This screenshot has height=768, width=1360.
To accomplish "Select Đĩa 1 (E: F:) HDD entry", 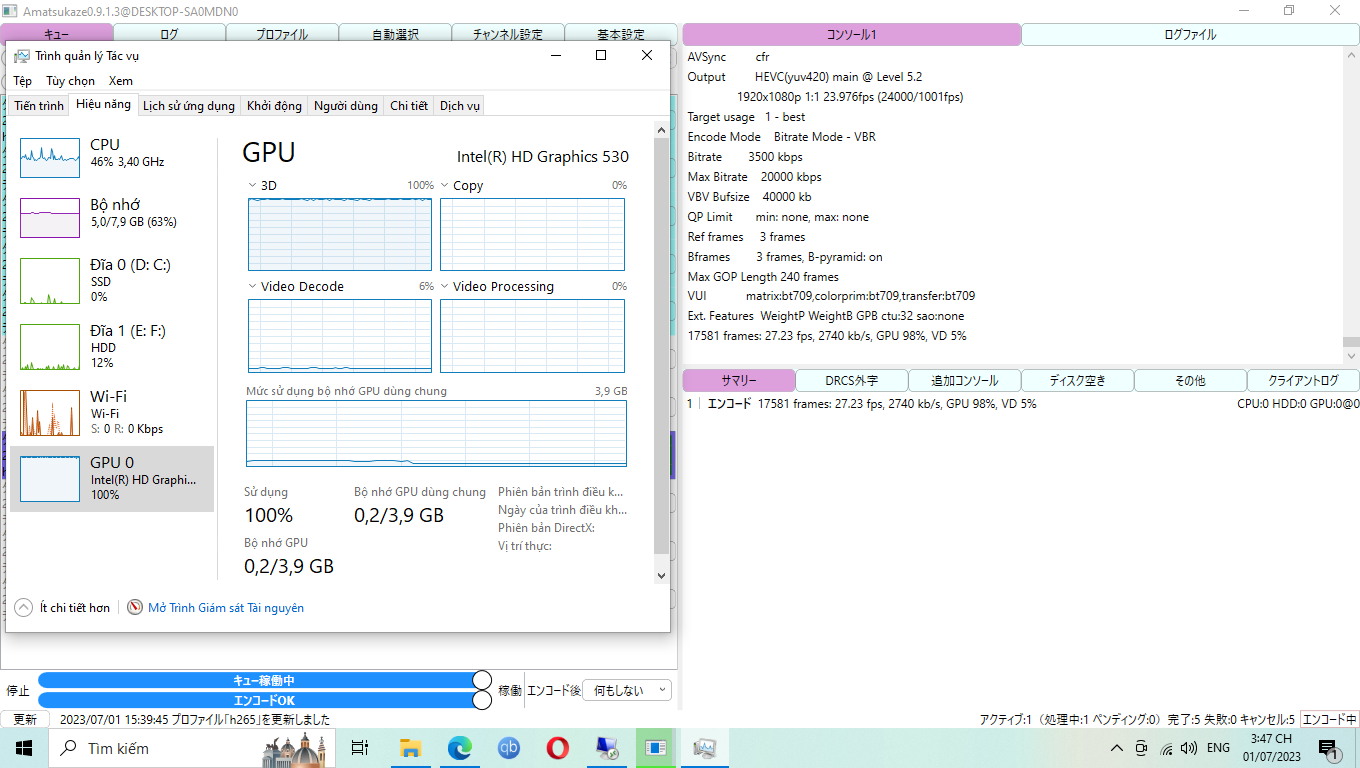I will coord(112,346).
